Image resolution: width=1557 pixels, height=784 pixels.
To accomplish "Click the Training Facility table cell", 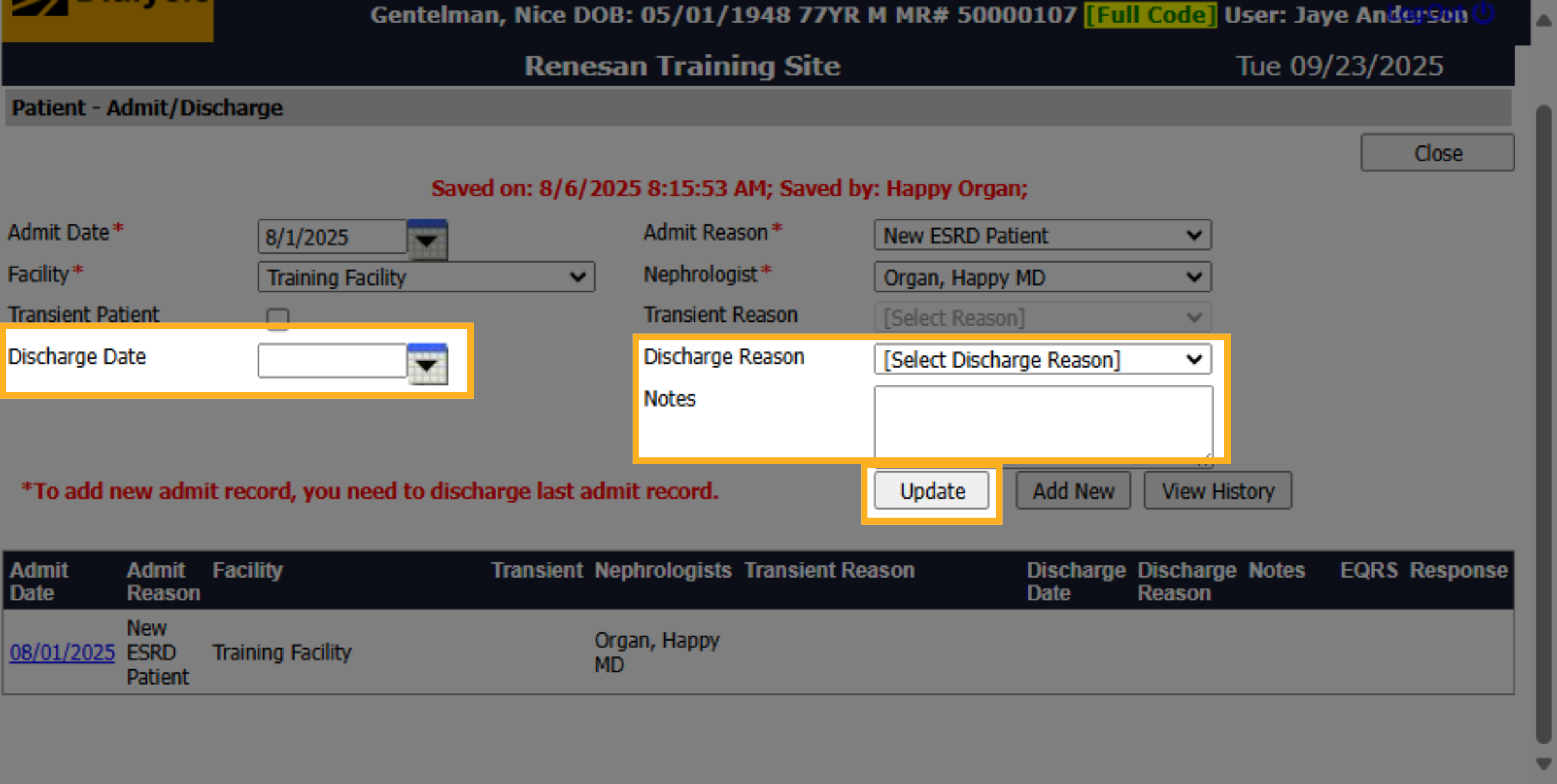I will coord(282,652).
